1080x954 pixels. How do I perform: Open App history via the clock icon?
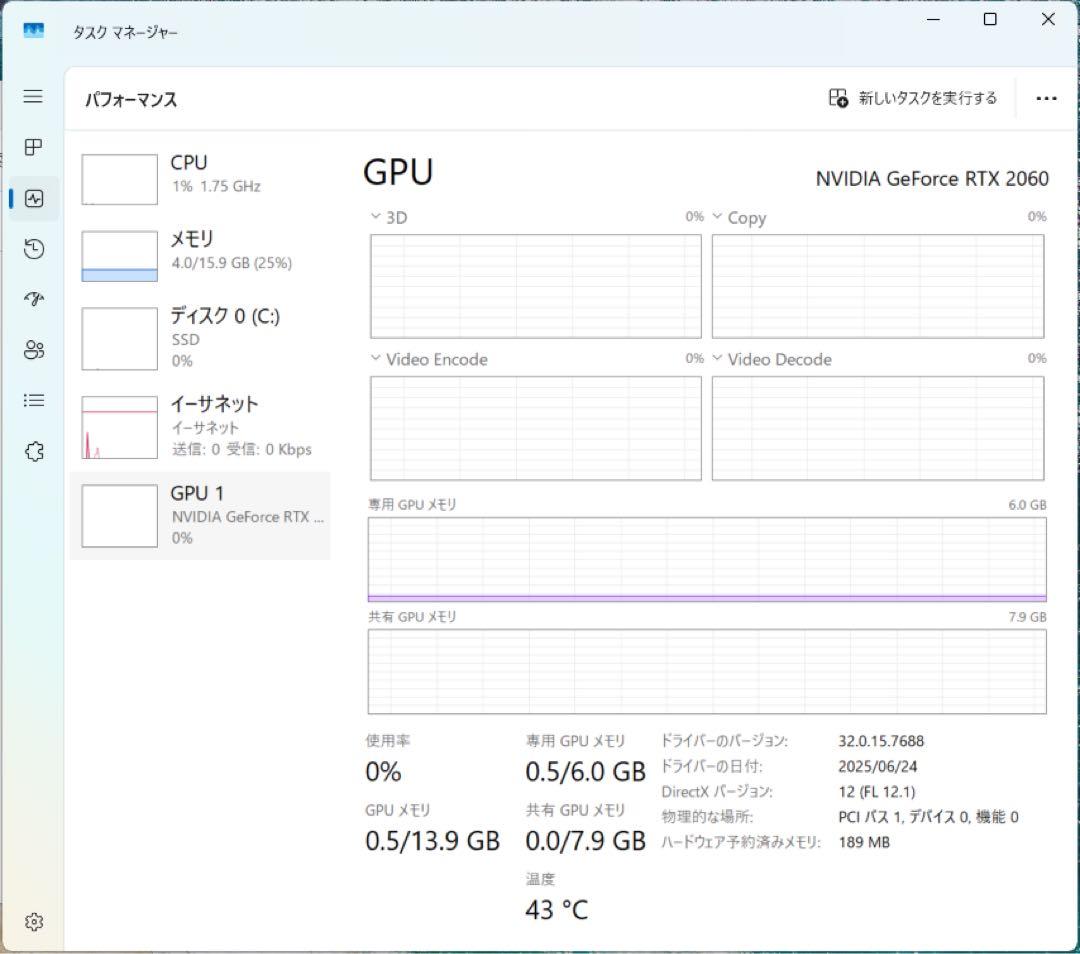34,248
